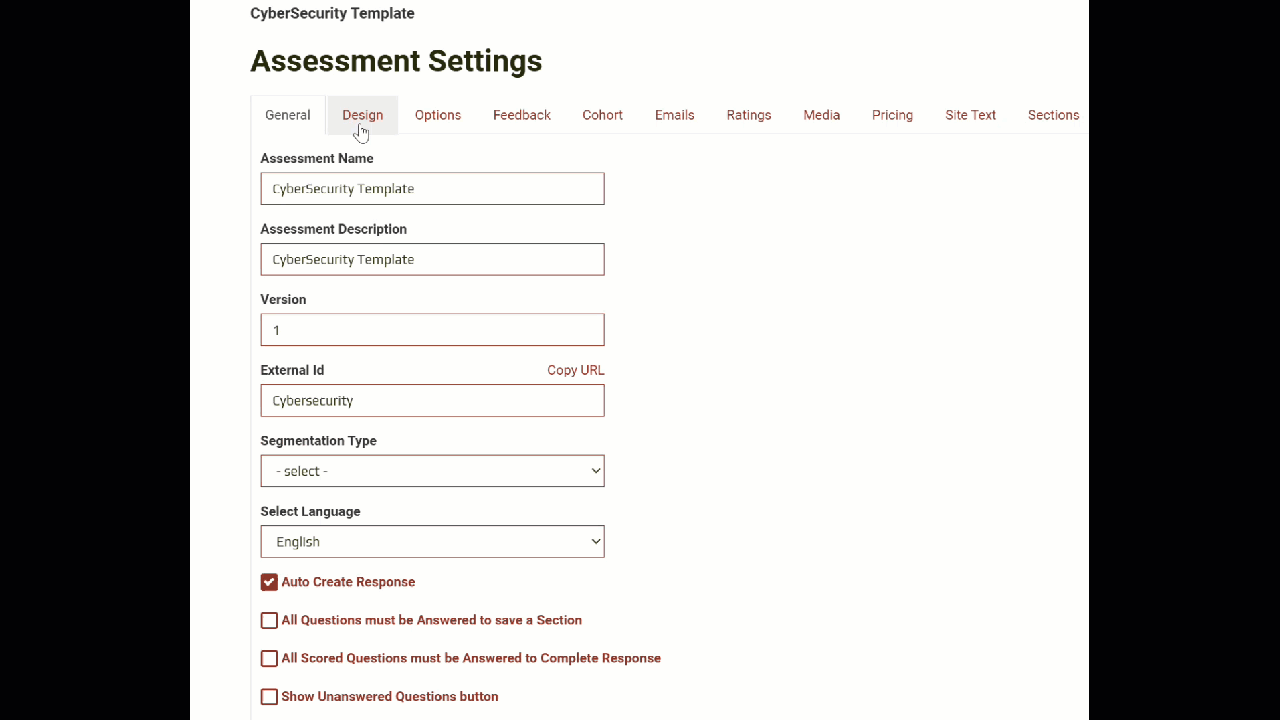Open the Select Language dropdown
1280x720 pixels.
point(432,542)
